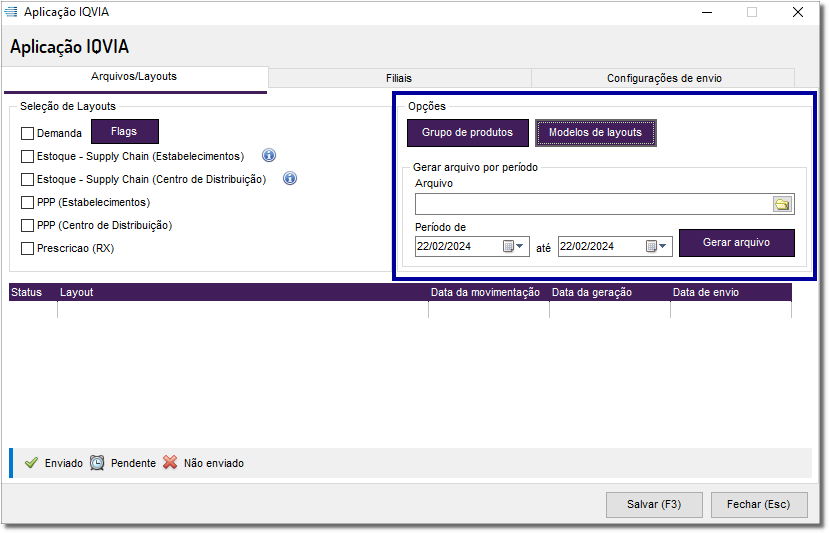This screenshot has height=533, width=829.
Task: Click the red Não enviado X icon
Action: tap(170, 462)
